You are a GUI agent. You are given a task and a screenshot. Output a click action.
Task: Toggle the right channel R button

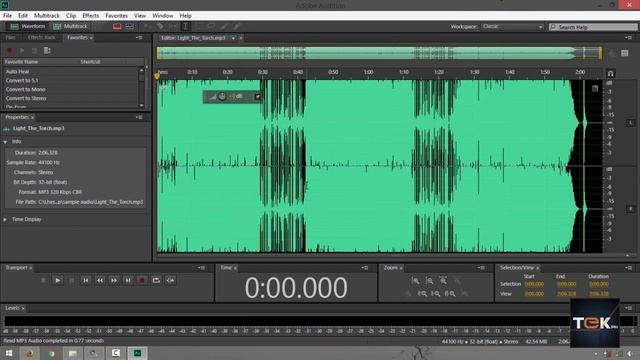click(x=630, y=209)
